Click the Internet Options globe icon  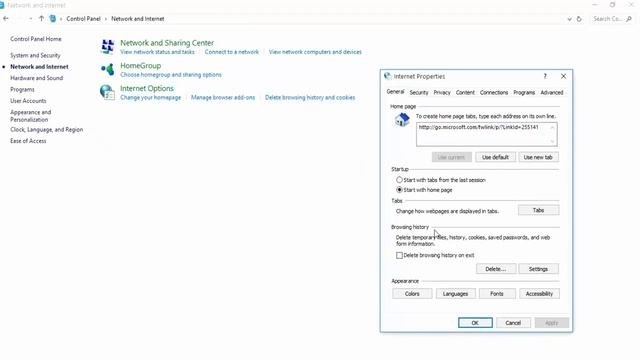pyautogui.click(x=107, y=92)
